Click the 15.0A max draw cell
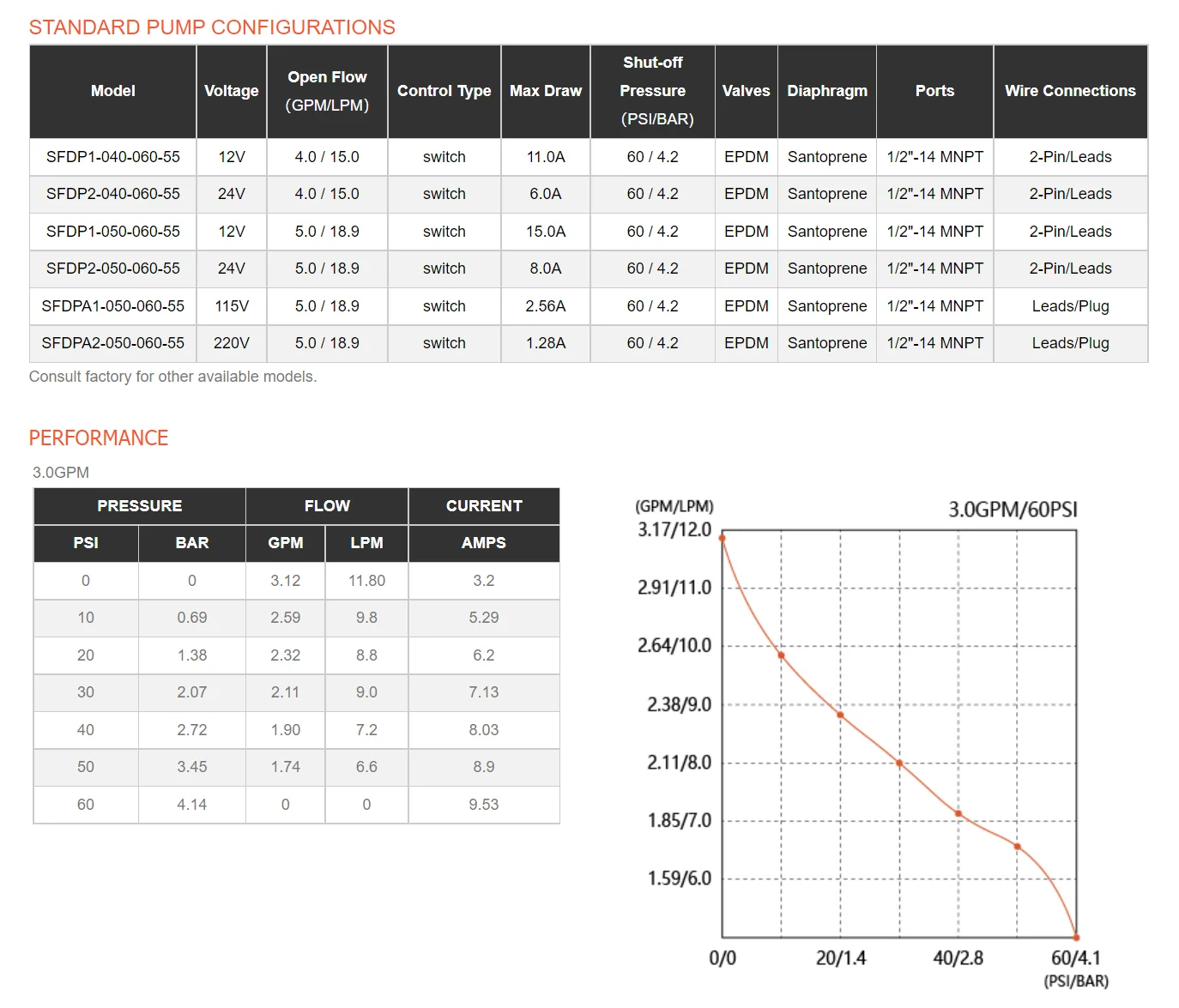This screenshot has height=1008, width=1179. [x=546, y=232]
